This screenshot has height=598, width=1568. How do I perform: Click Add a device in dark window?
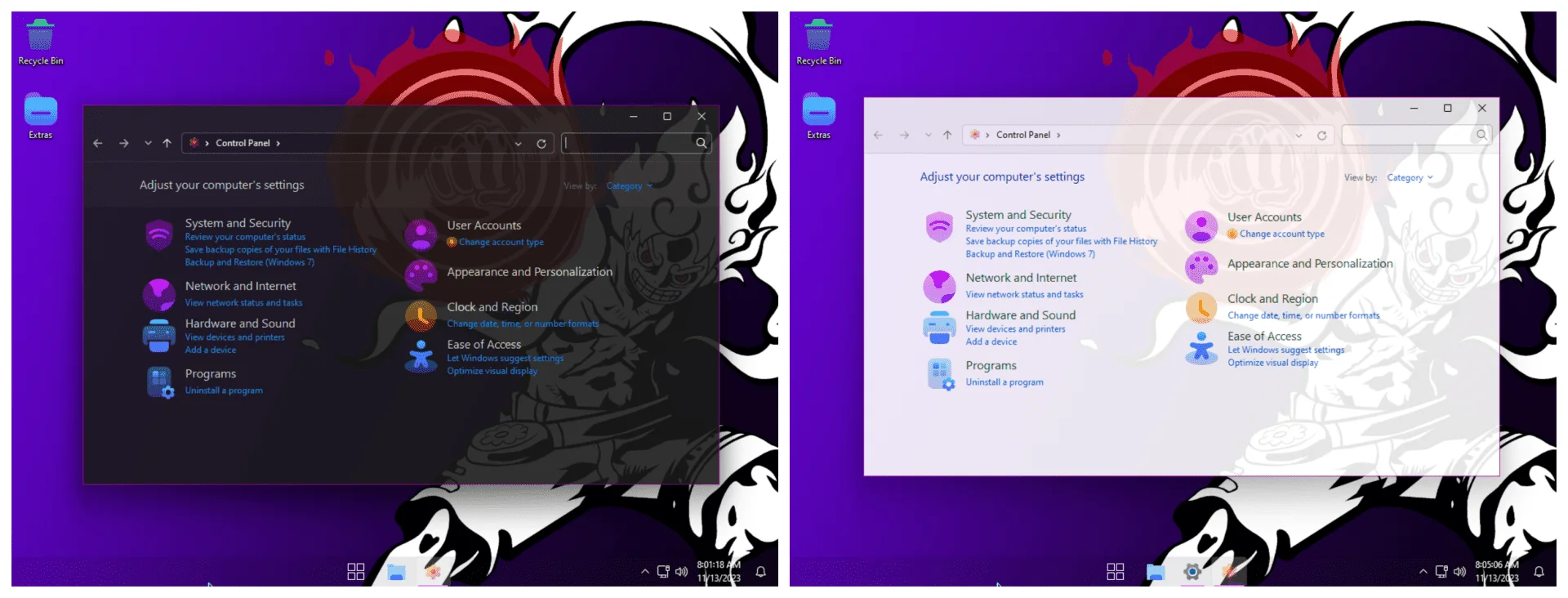(x=211, y=350)
